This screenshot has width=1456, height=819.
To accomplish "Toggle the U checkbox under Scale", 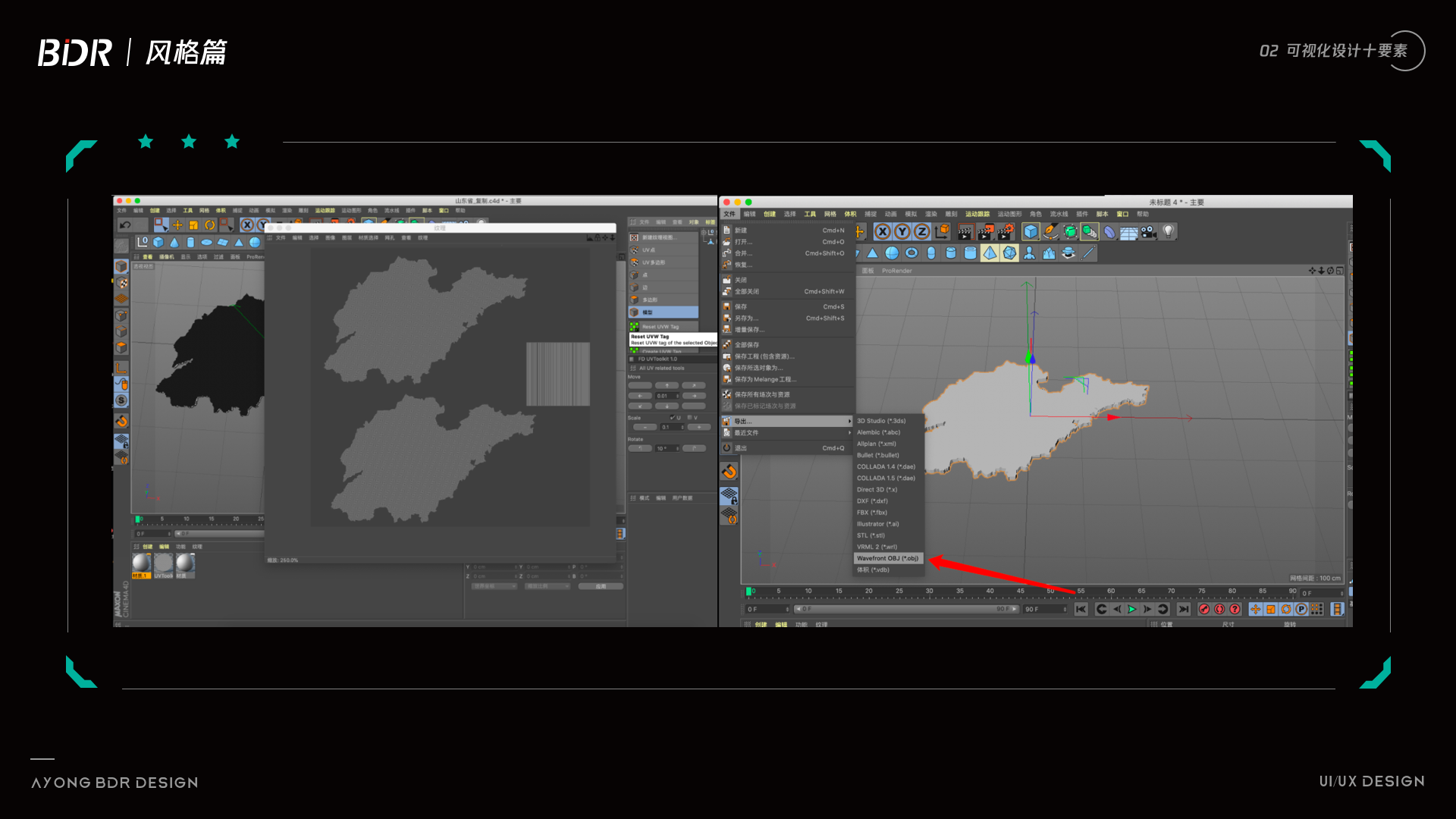I will point(673,418).
